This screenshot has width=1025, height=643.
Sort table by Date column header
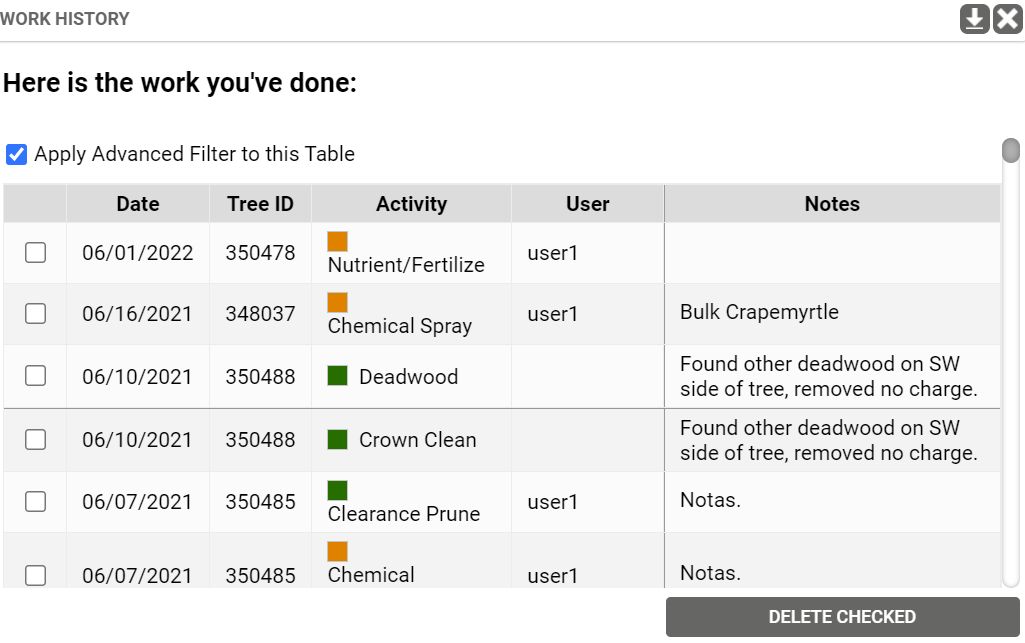pyautogui.click(x=138, y=204)
